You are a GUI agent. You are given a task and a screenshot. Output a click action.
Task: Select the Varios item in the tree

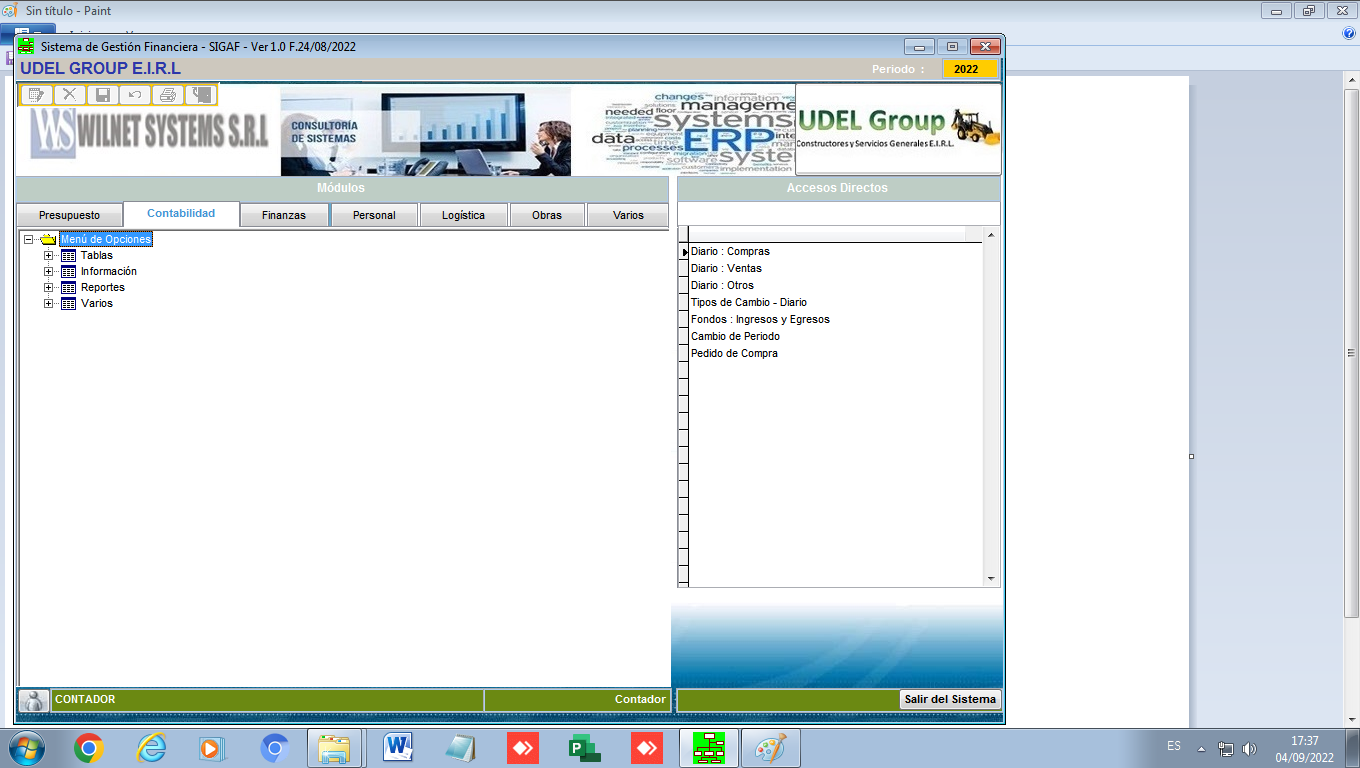point(97,304)
